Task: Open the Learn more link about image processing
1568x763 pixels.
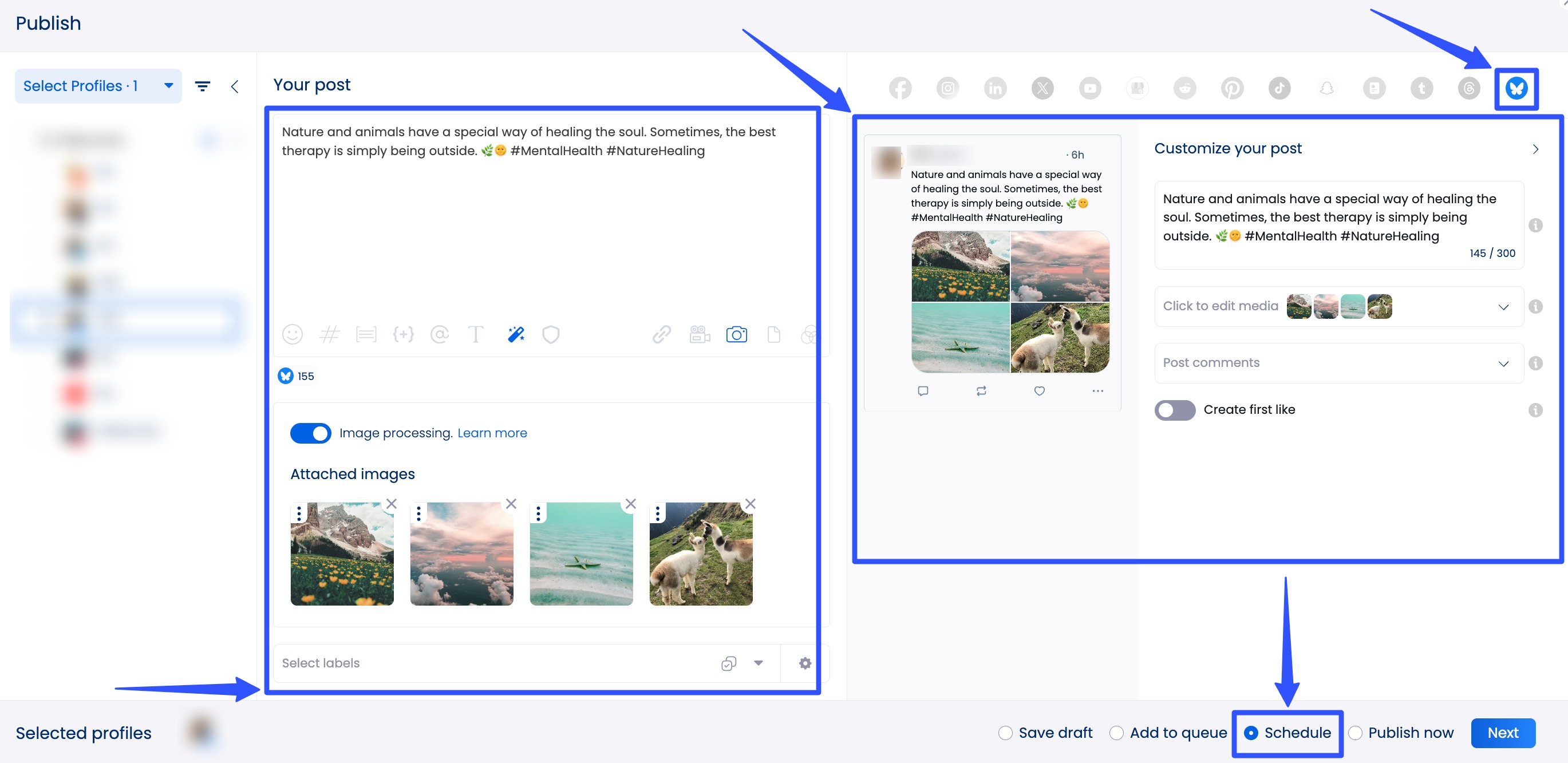Action: (492, 433)
